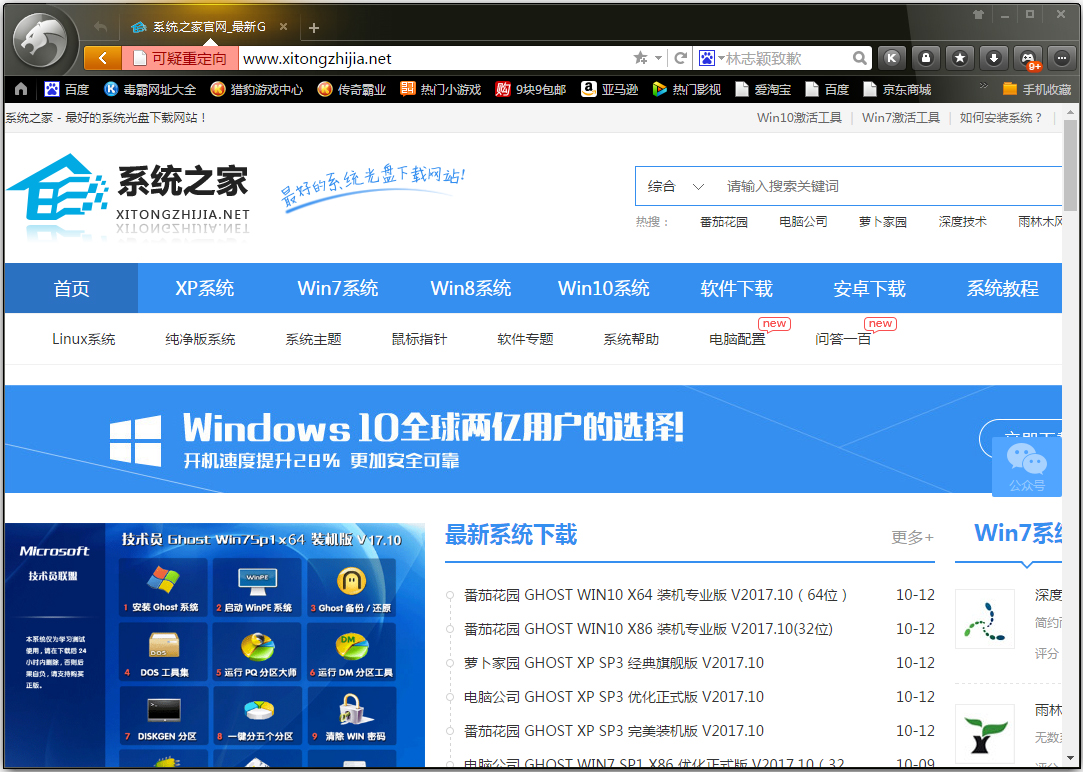Click the address bar URL field
The image size is (1083, 772).
pos(434,59)
